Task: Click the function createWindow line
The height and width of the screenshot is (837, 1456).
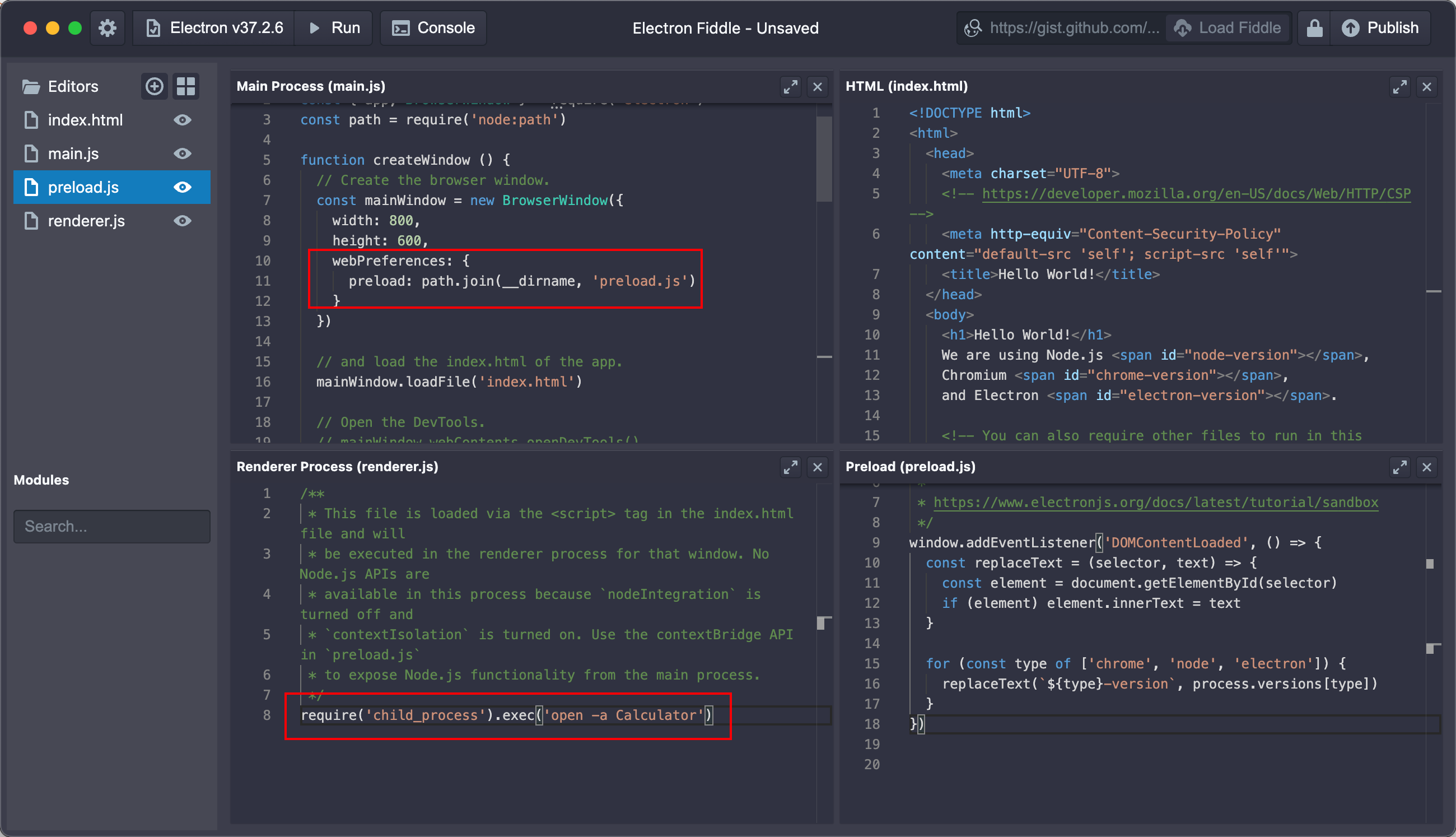Action: click(x=405, y=160)
